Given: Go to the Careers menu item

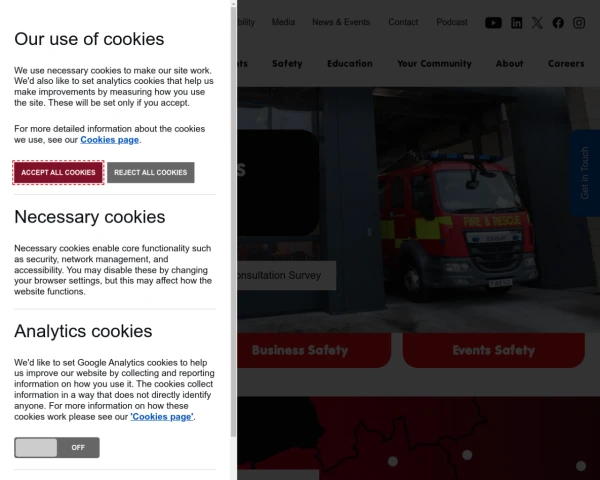Looking at the screenshot, I should [x=566, y=64].
